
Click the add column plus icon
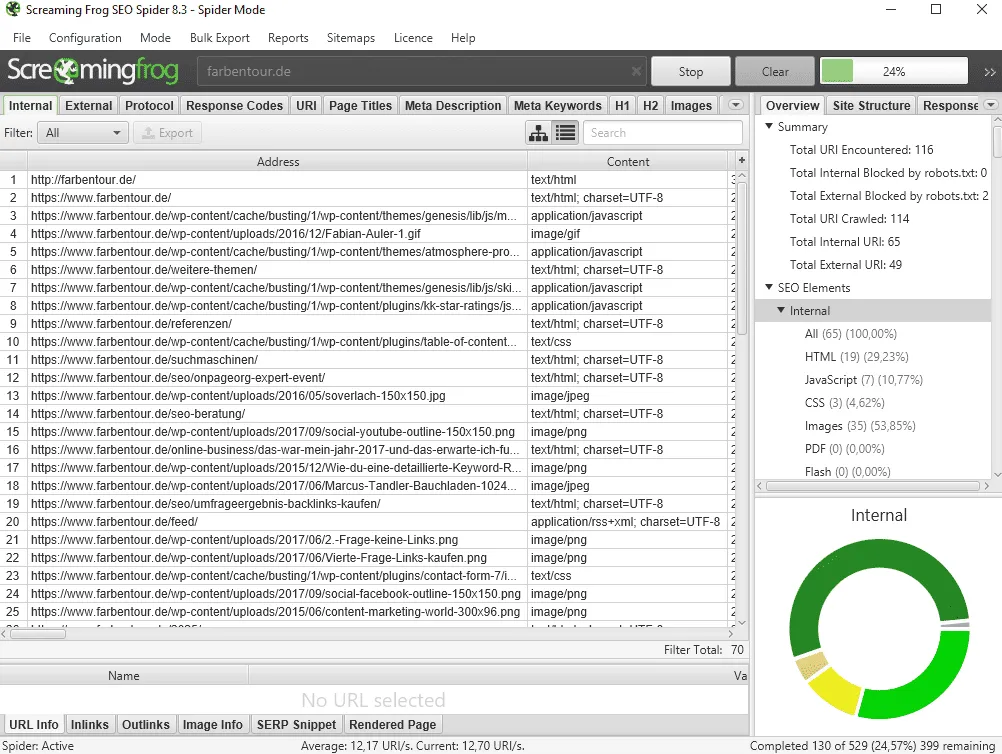[742, 161]
